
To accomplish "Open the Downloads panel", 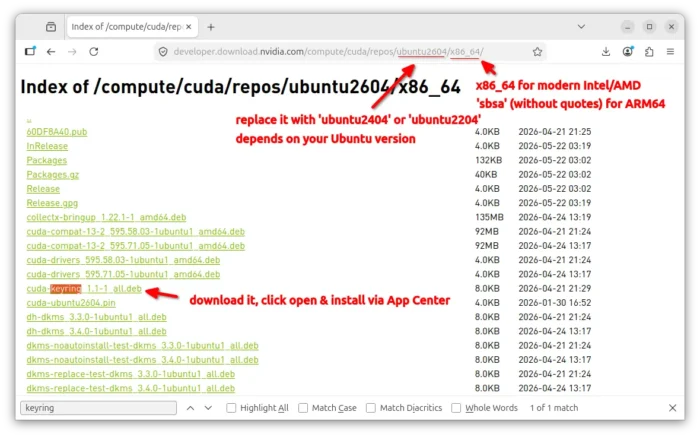I will [x=606, y=52].
